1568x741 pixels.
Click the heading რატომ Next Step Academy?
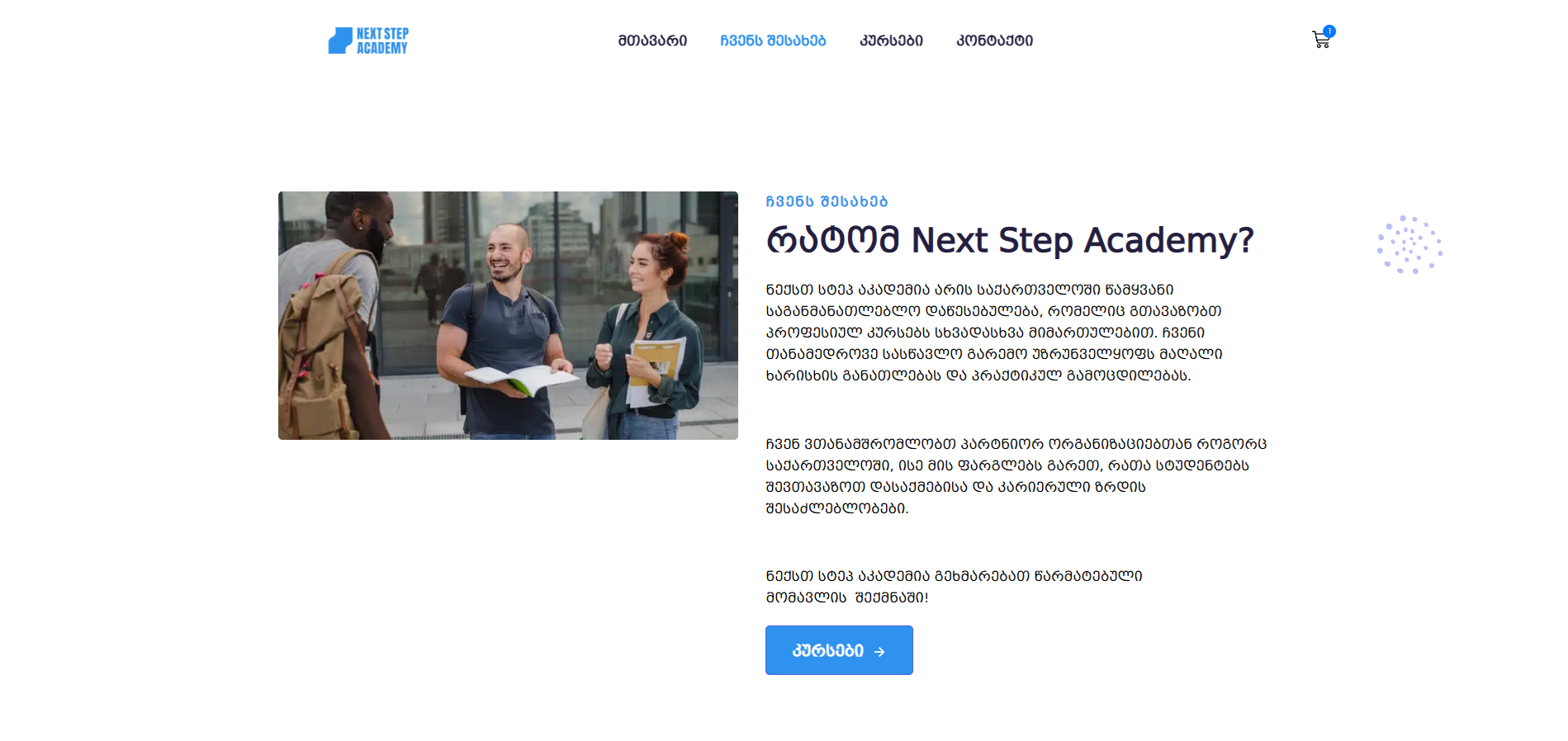pyautogui.click(x=1010, y=240)
